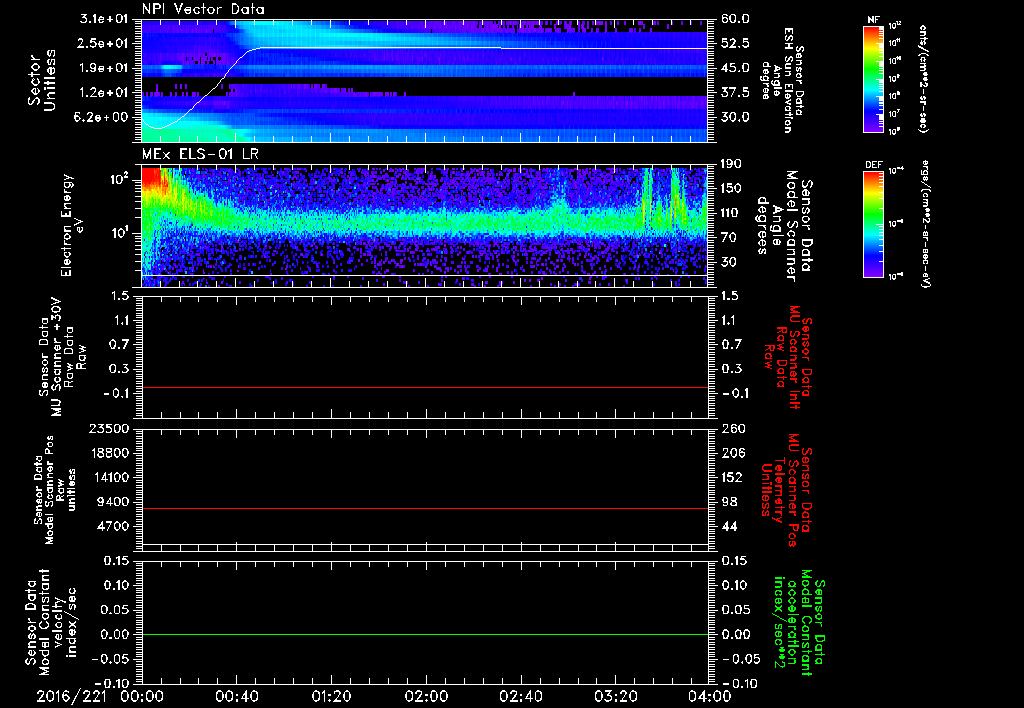
Task: Click the '37.5' elevation angle tick
Action: point(735,93)
